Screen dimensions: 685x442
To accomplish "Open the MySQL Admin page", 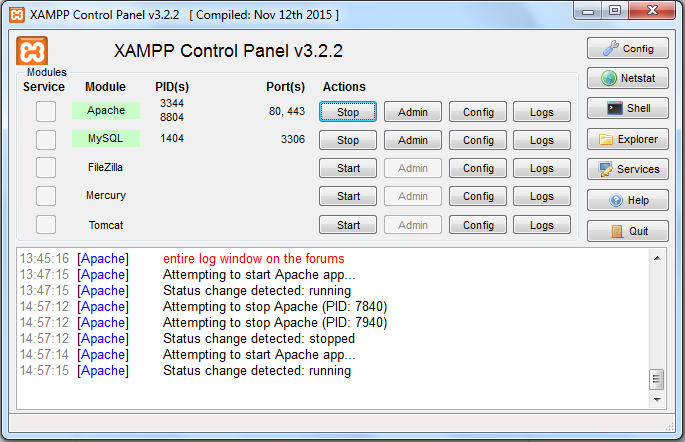I will tap(413, 140).
